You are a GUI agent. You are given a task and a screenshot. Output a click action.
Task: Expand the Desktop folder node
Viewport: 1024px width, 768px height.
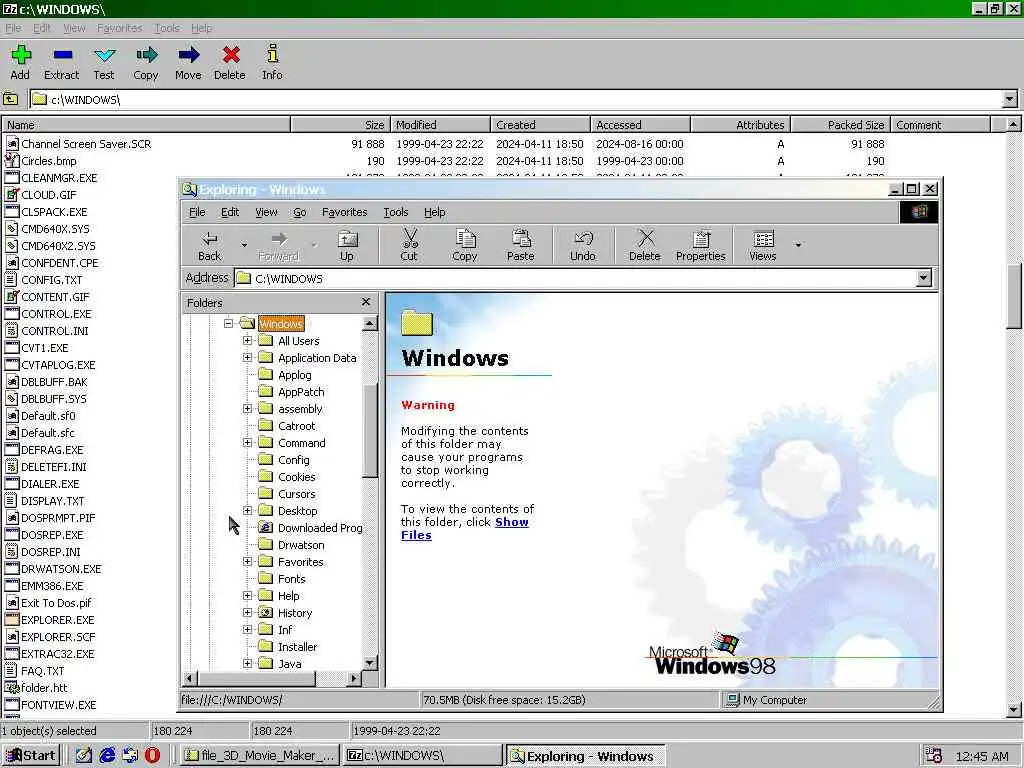[248, 511]
